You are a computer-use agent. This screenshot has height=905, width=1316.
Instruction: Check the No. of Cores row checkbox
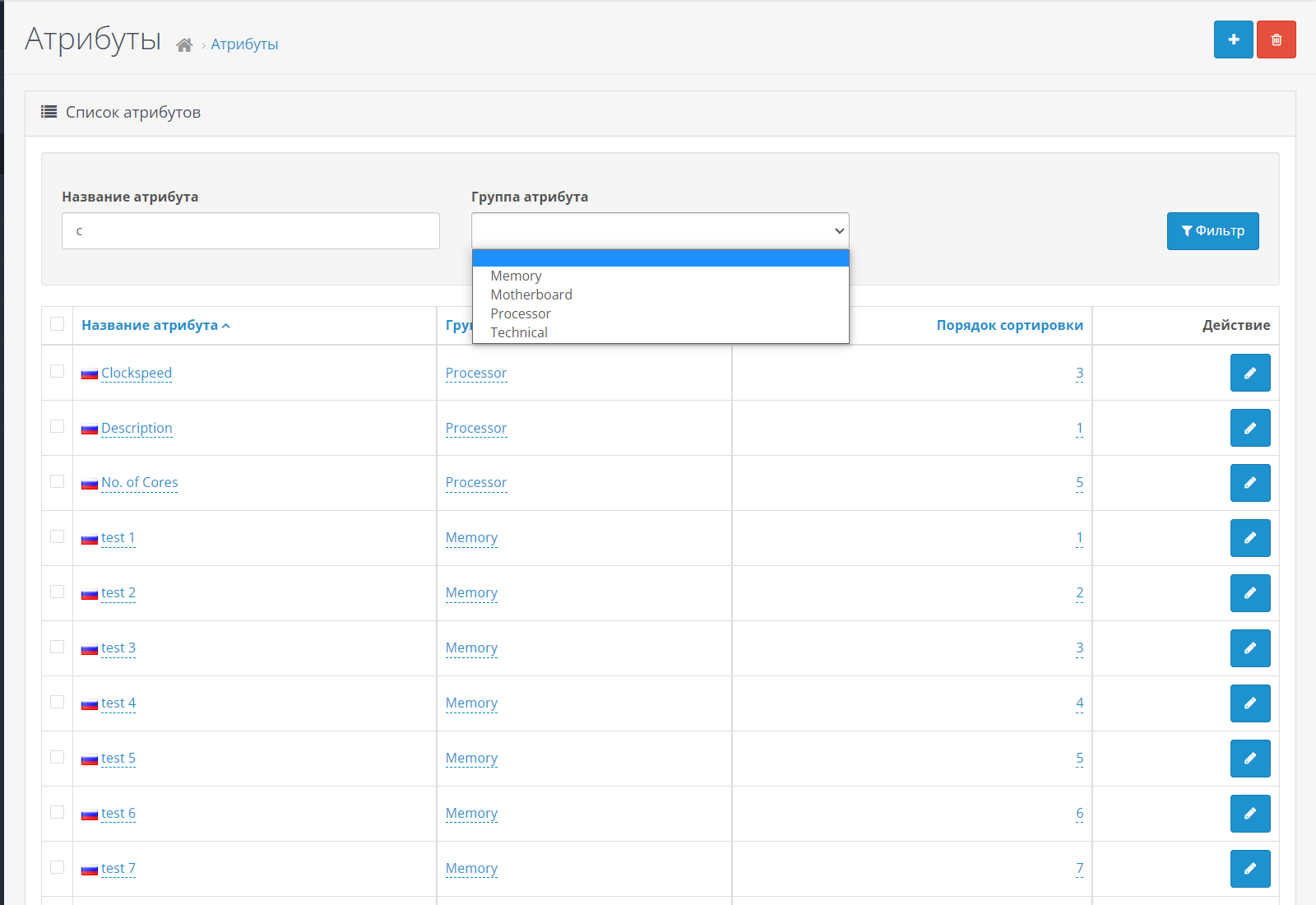coord(57,481)
